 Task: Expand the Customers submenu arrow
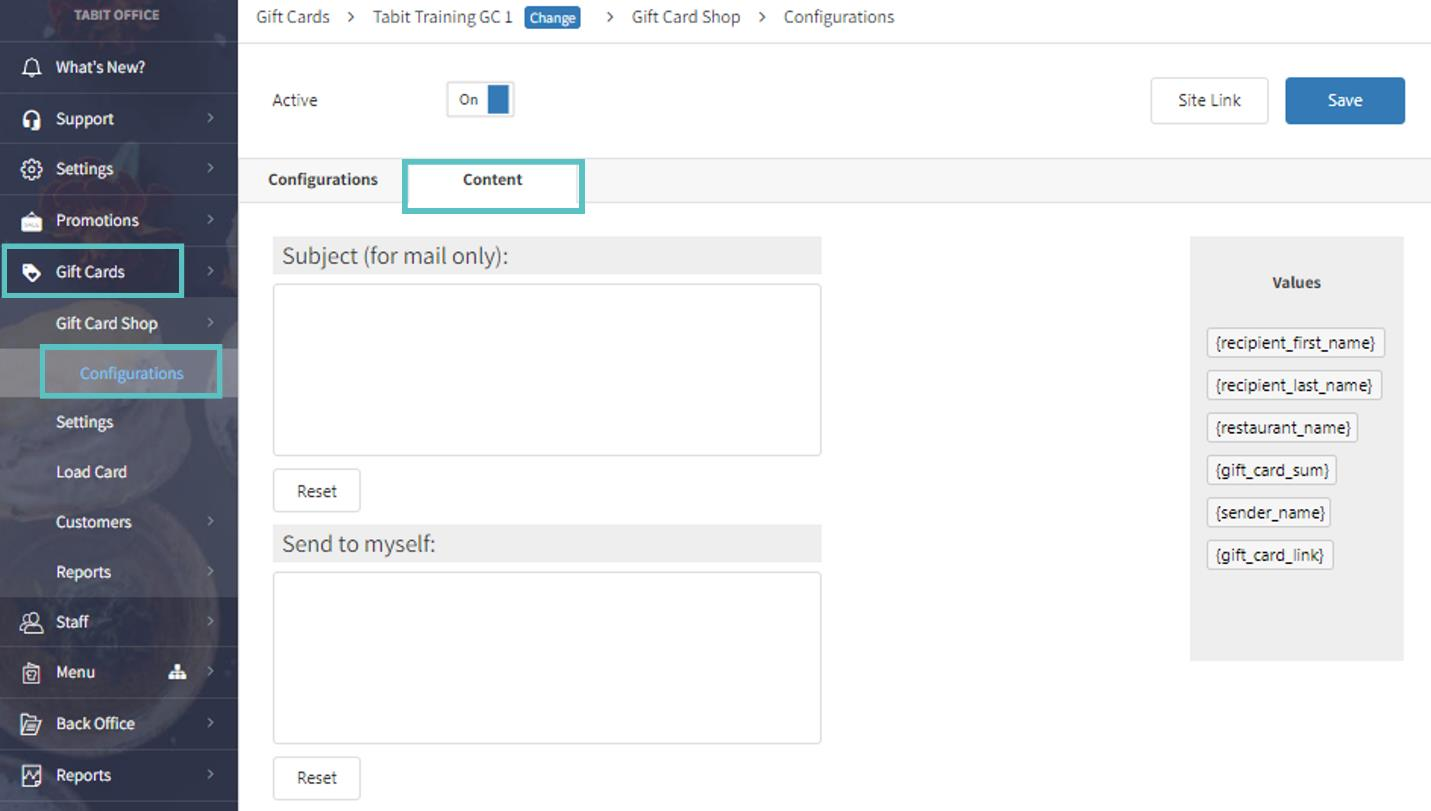(x=210, y=521)
